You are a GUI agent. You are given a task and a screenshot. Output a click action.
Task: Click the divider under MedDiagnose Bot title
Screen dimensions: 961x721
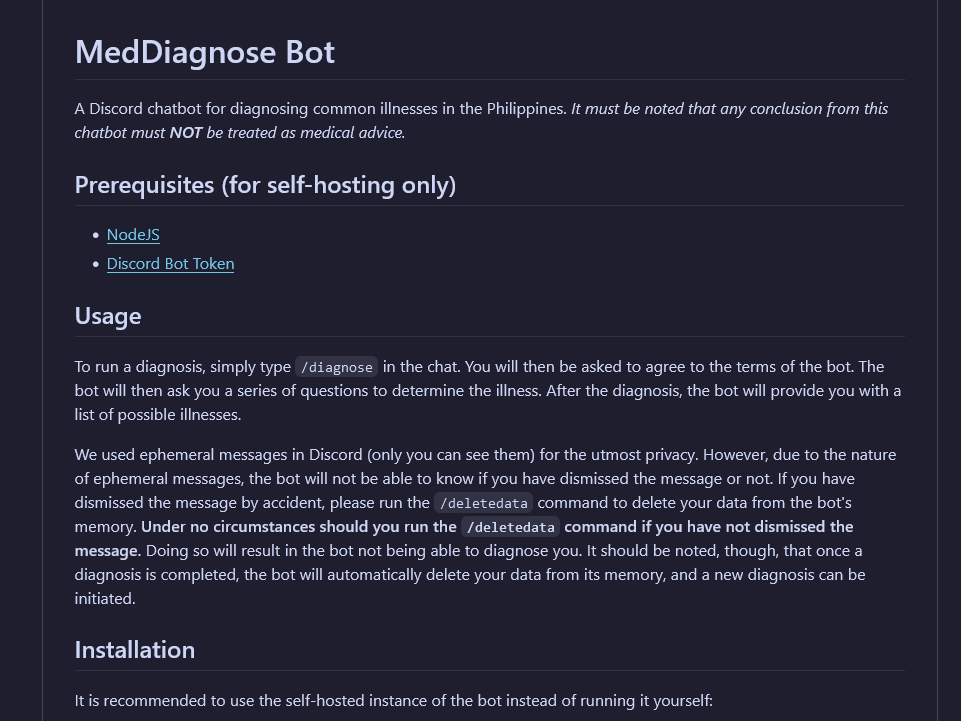pyautogui.click(x=488, y=77)
